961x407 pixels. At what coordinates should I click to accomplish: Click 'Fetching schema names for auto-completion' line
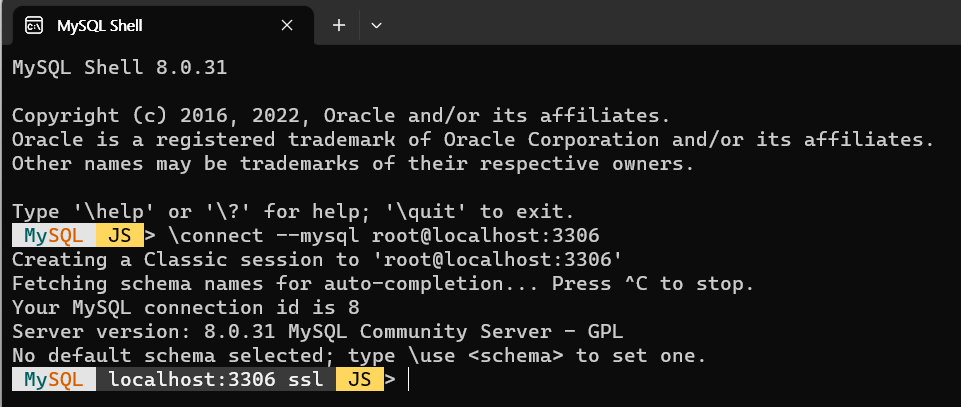pos(383,284)
